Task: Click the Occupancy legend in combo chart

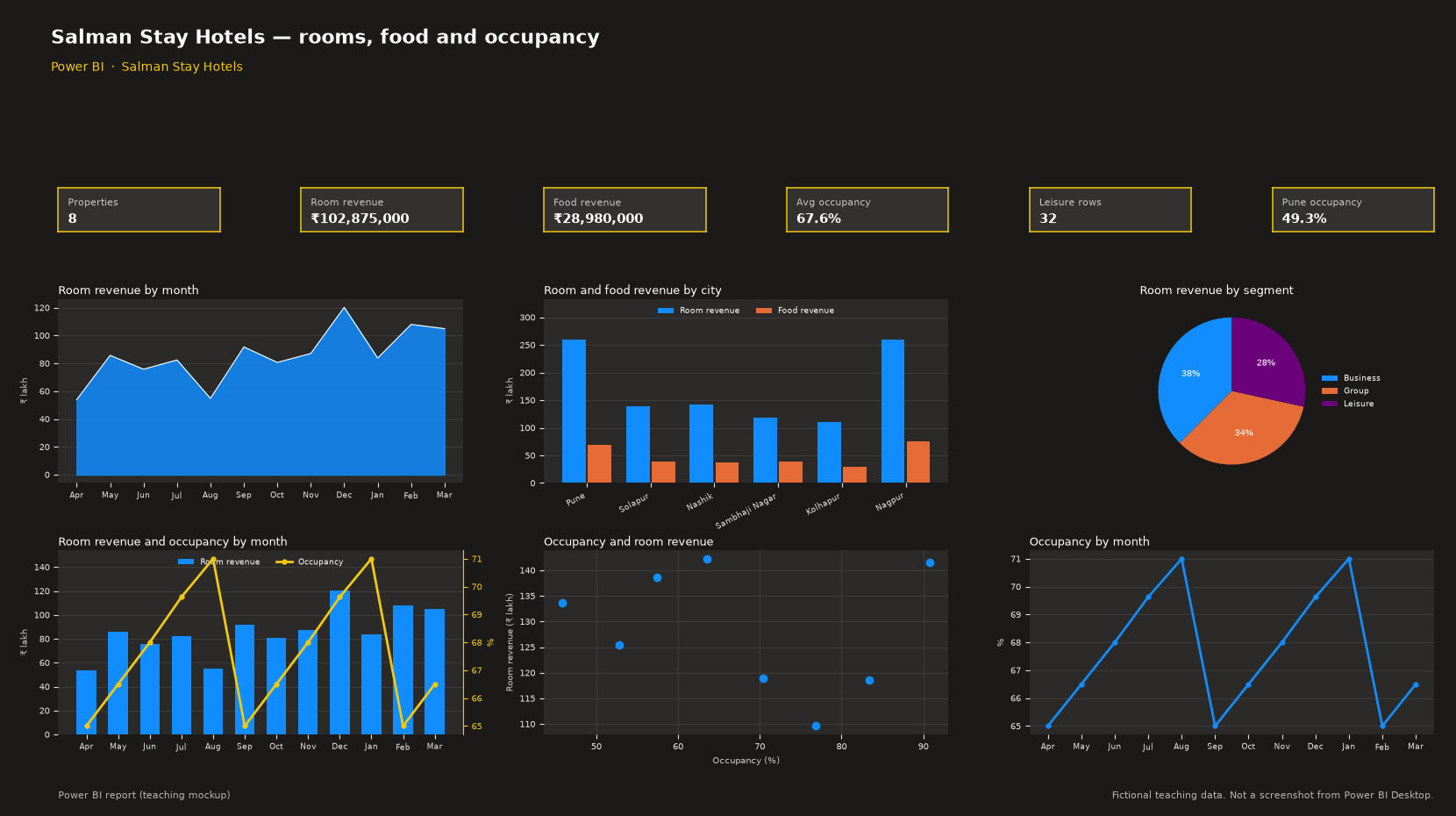Action: 310,562
